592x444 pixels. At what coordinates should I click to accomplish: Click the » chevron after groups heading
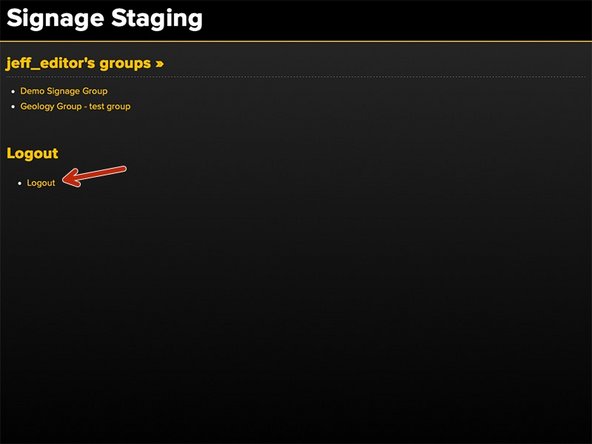coord(159,63)
